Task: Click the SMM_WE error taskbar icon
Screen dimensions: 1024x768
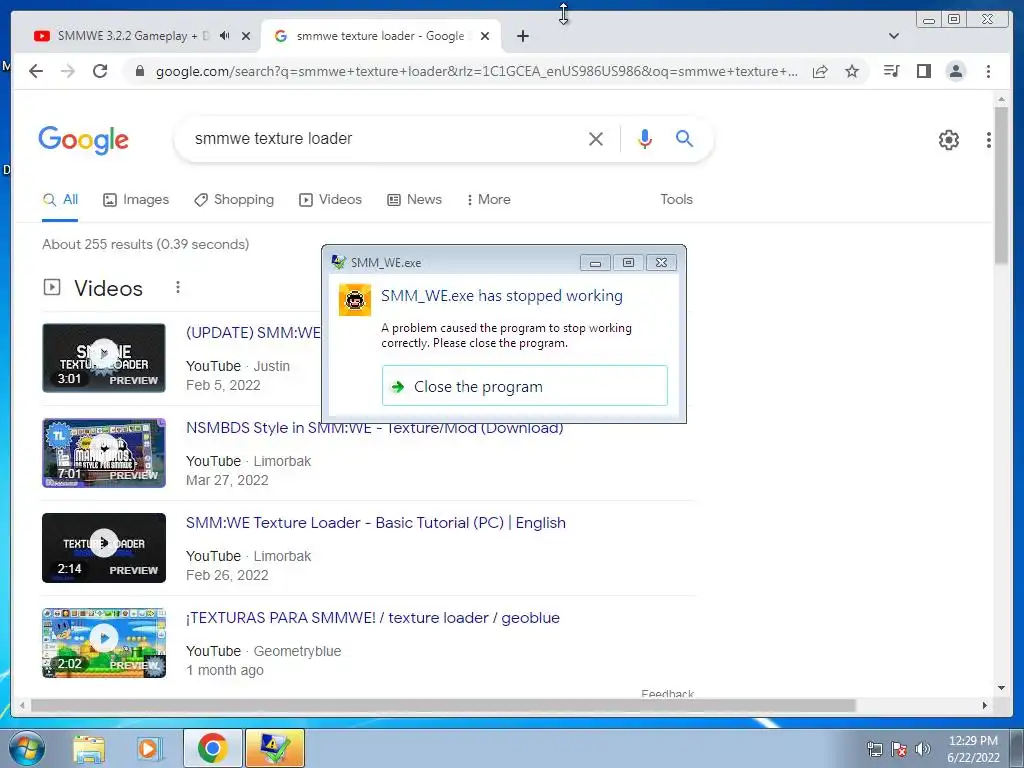Action: [275, 748]
